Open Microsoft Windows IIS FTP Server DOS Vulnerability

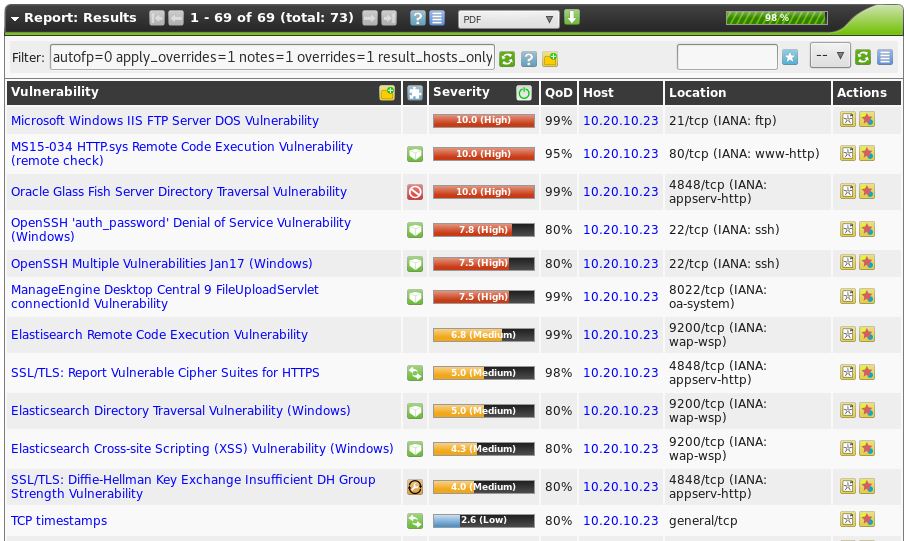tap(165, 121)
